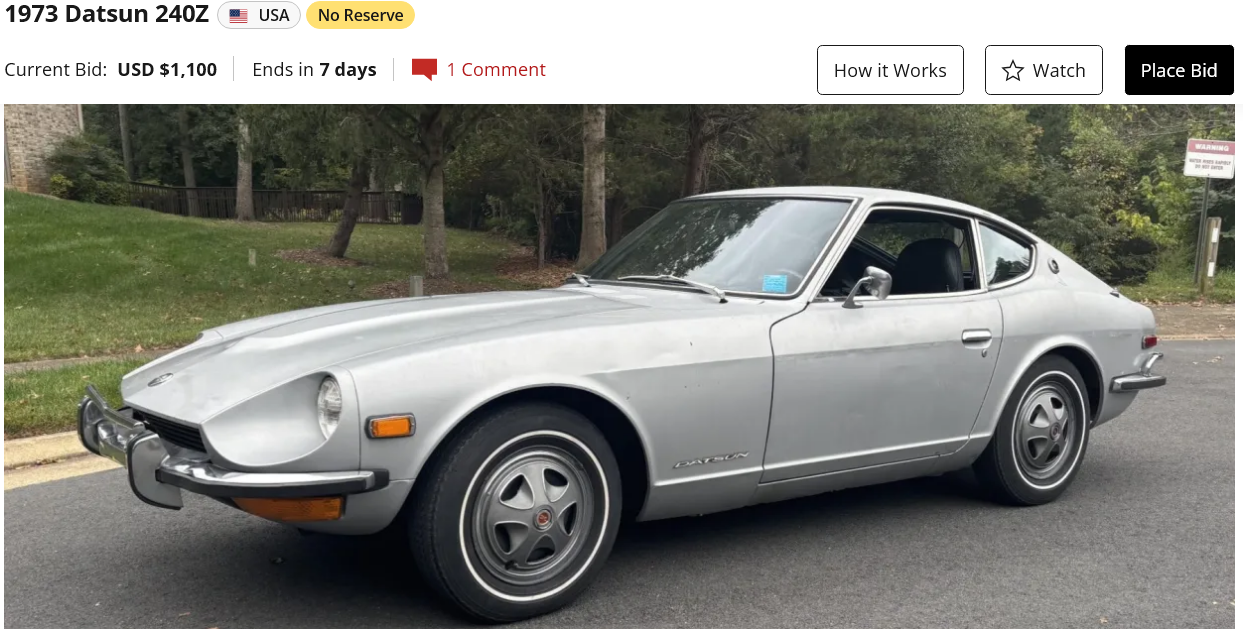Click the 1973 Datsun 240Z title

coord(106,14)
